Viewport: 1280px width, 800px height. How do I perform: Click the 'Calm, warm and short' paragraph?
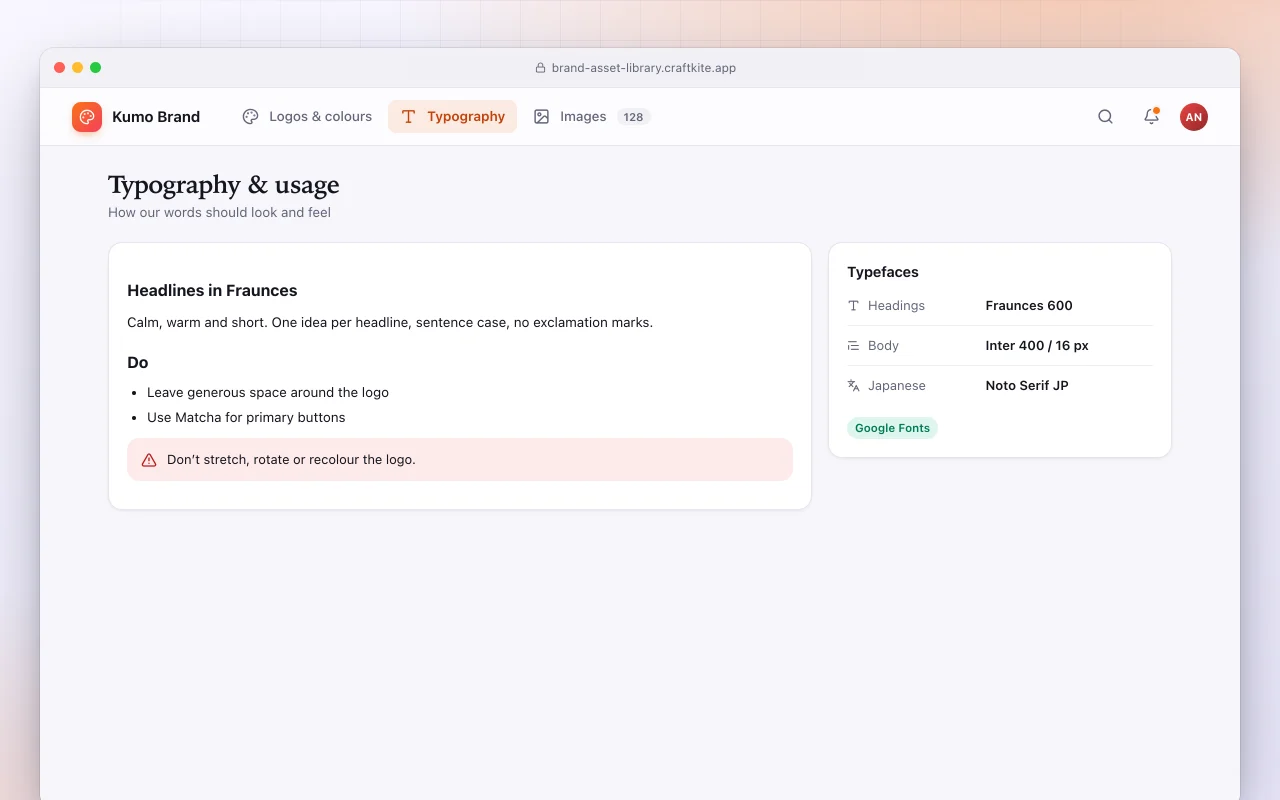(390, 323)
